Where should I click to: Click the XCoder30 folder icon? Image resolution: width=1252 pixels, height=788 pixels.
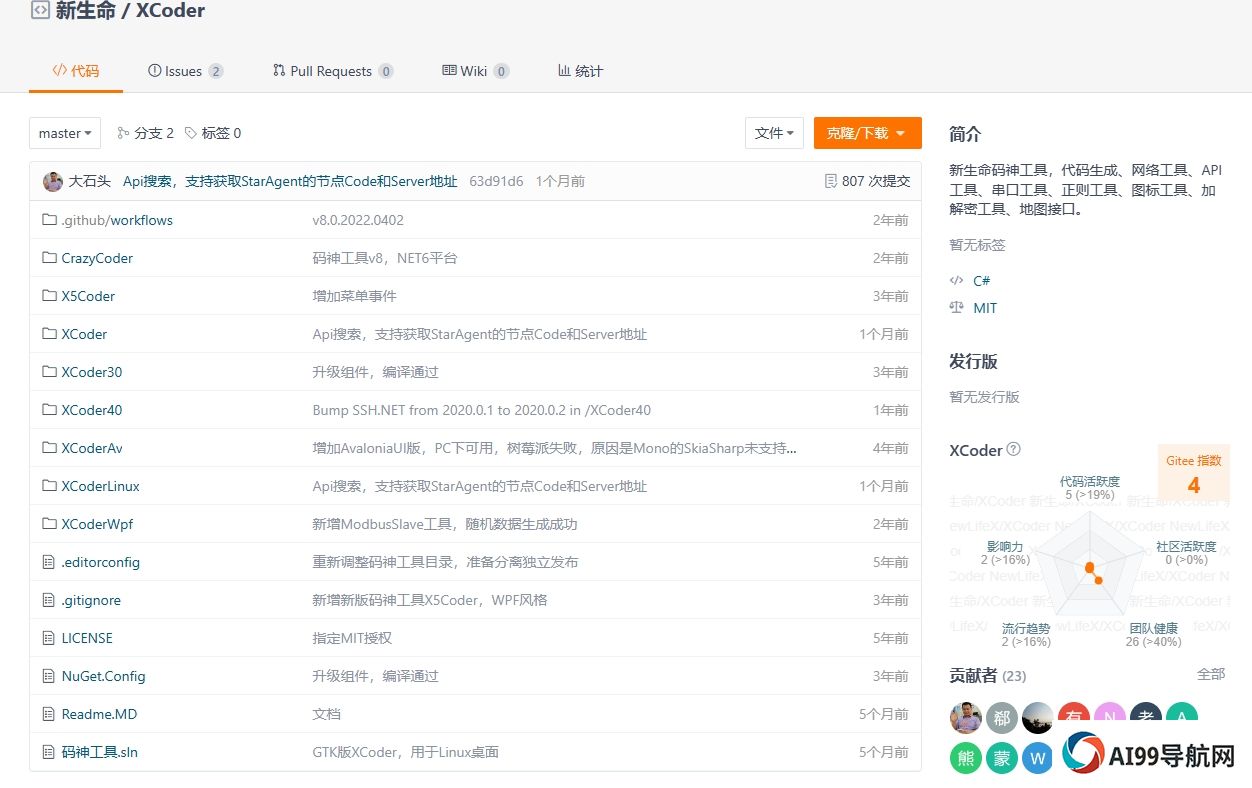click(49, 372)
